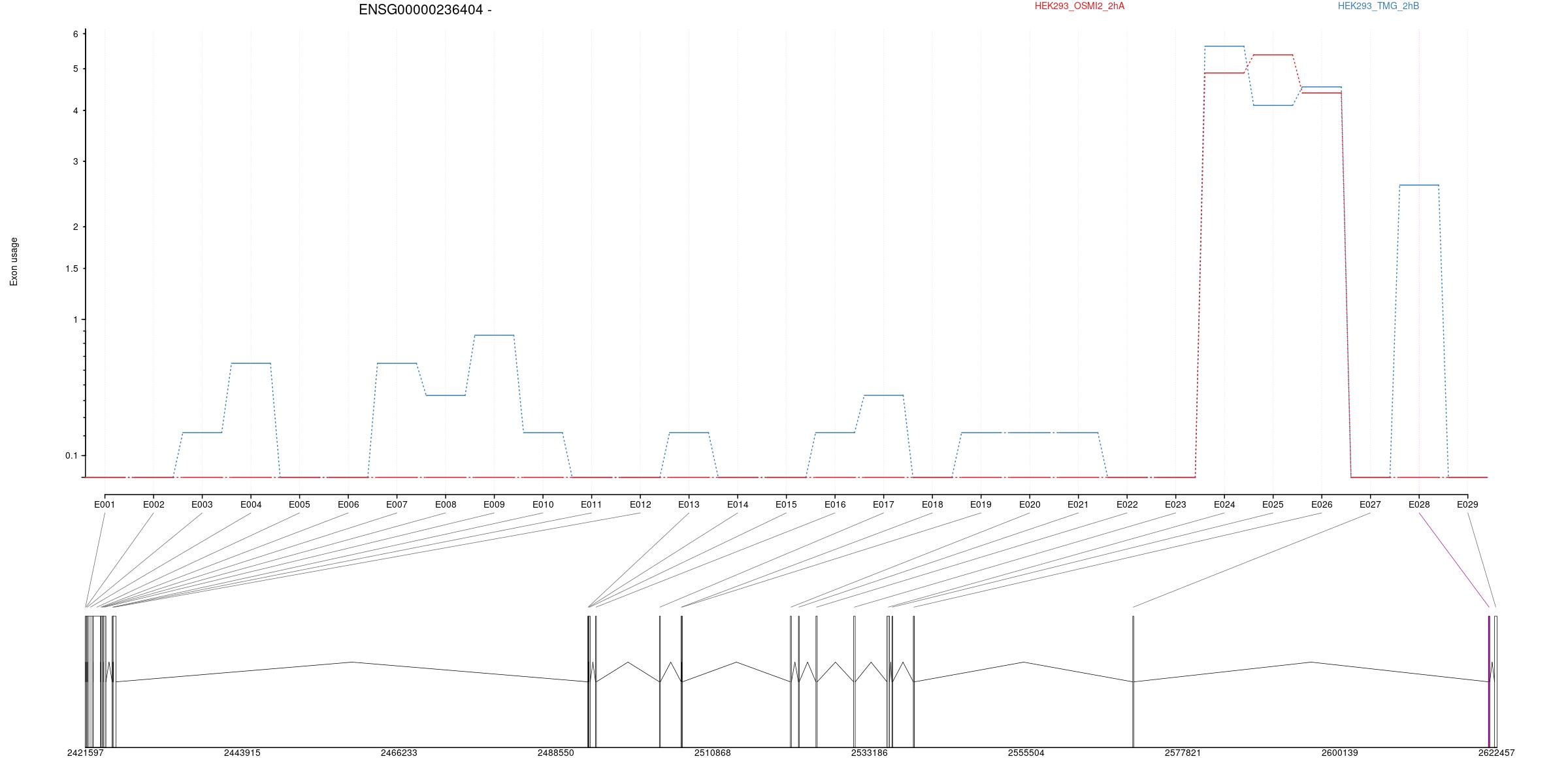
Task: Click exon label E007
Action: point(397,504)
